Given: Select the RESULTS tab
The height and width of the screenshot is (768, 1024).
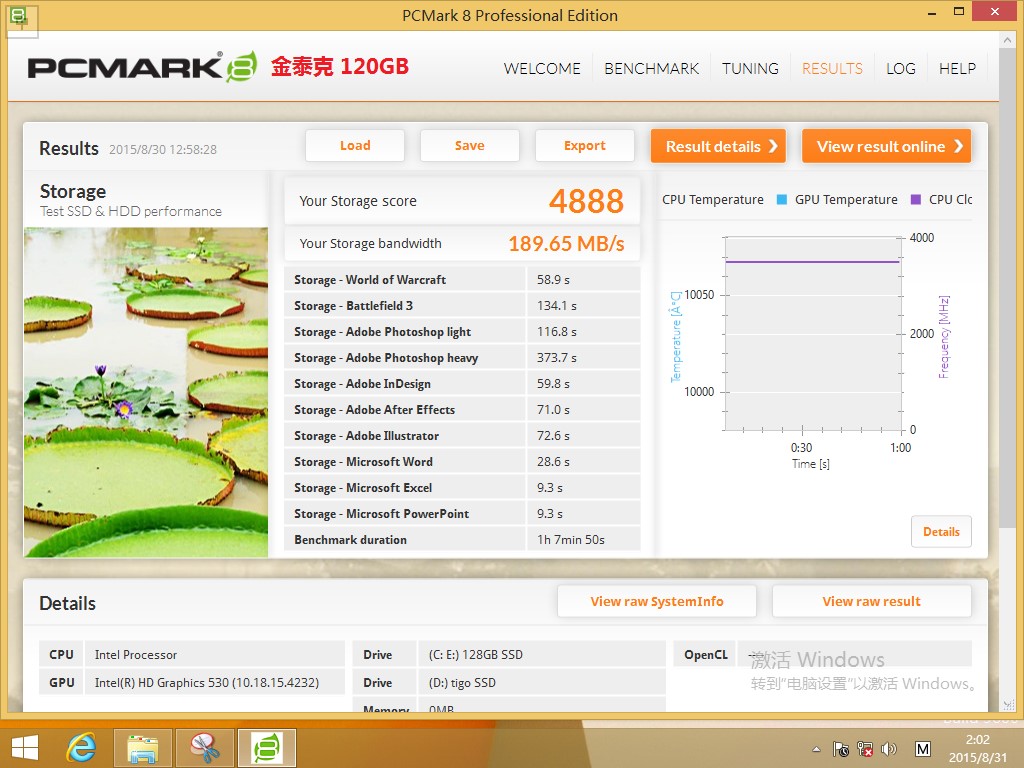Looking at the screenshot, I should tap(832, 69).
